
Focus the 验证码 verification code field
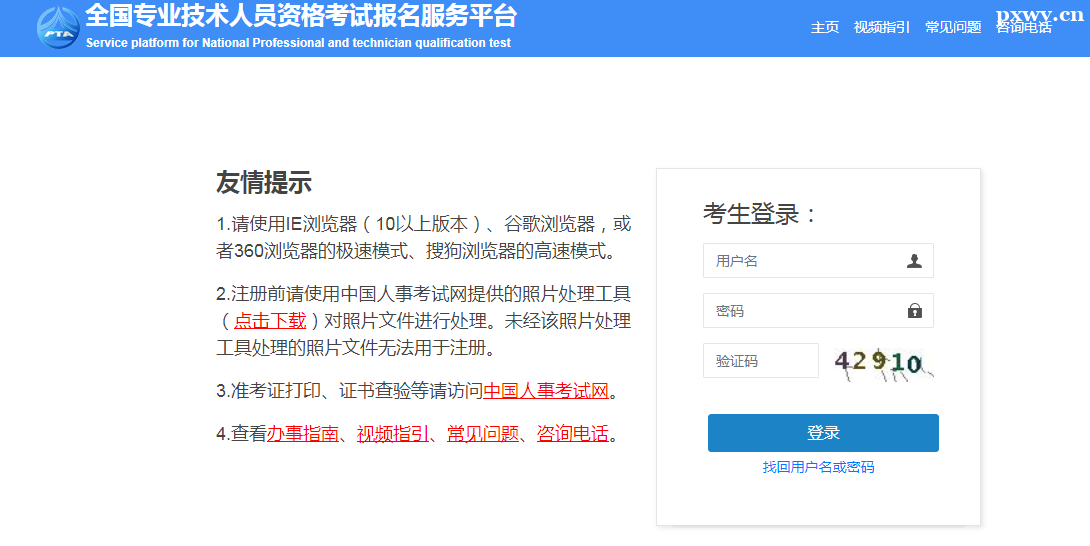click(760, 360)
